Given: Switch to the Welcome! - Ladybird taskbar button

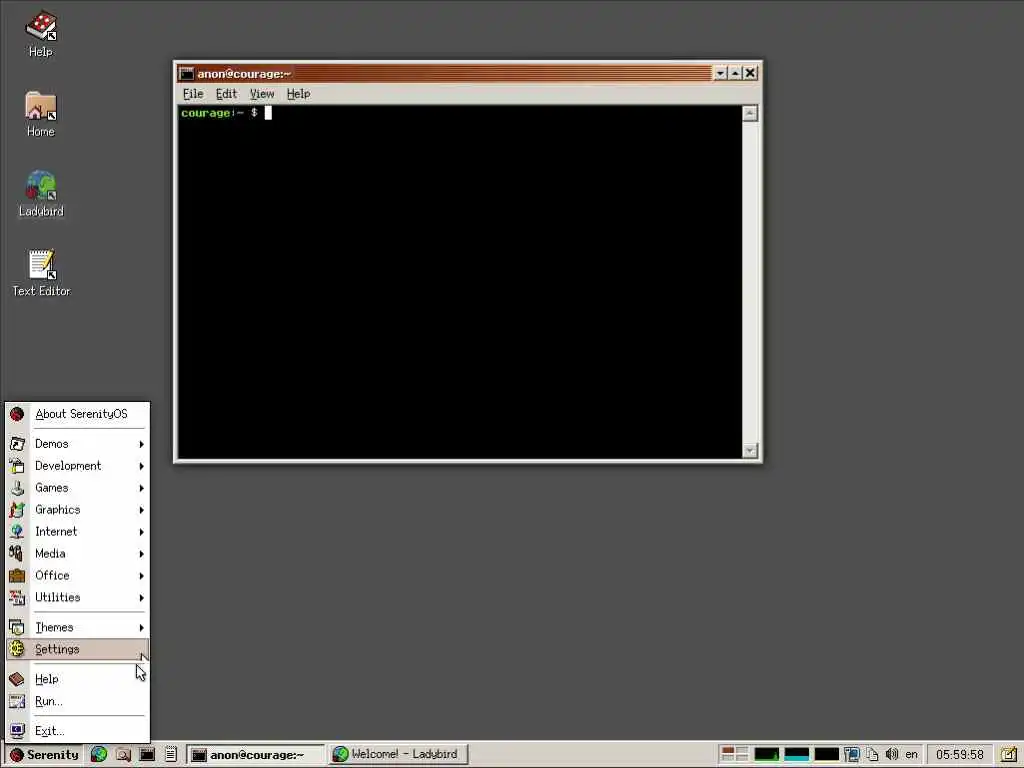Looking at the screenshot, I should (398, 754).
